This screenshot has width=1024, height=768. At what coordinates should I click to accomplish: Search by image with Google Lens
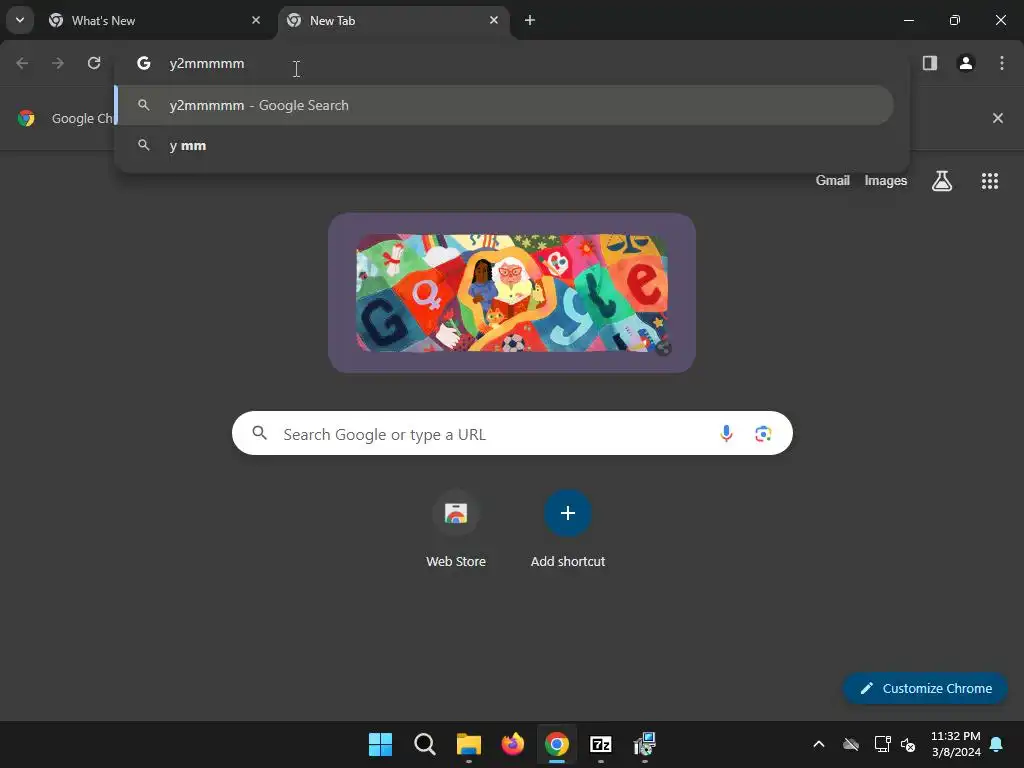(x=763, y=434)
